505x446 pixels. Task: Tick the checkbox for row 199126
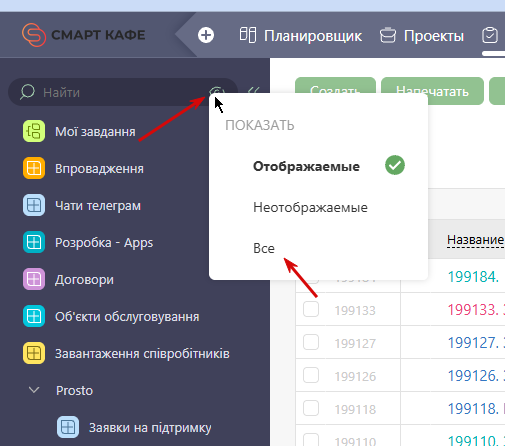point(311,375)
